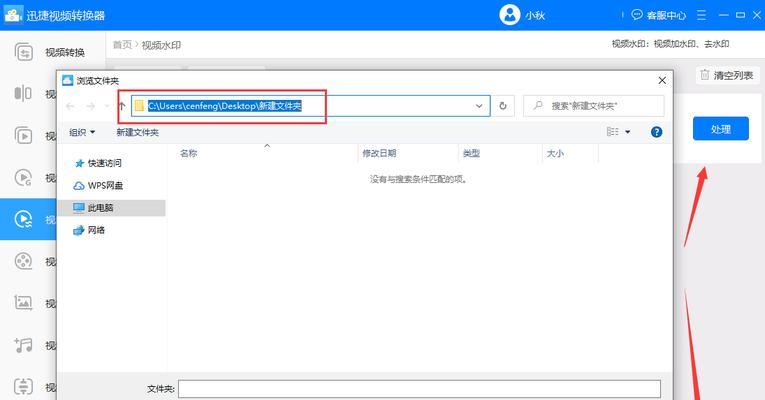Click the 文件夹 name input field
This screenshot has height=400, width=765.
420,389
